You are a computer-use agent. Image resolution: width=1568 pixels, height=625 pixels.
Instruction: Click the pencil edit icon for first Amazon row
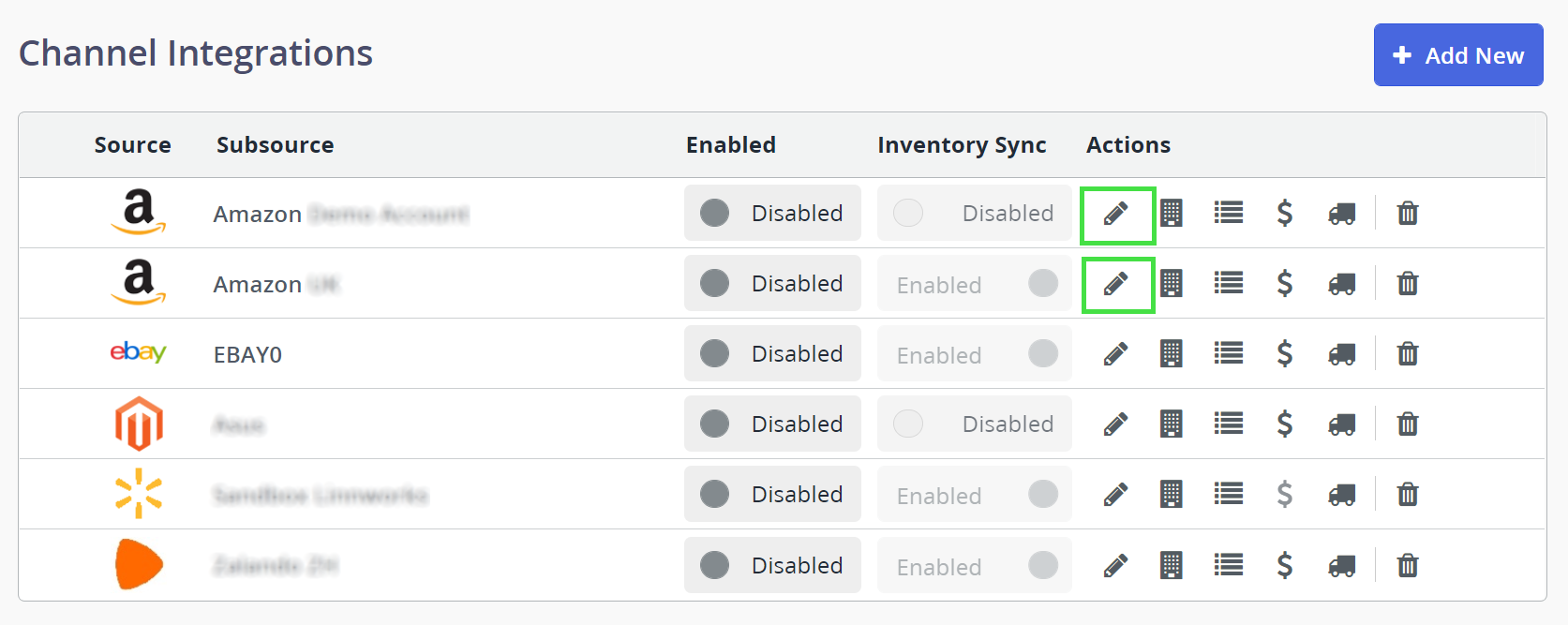[1115, 214]
